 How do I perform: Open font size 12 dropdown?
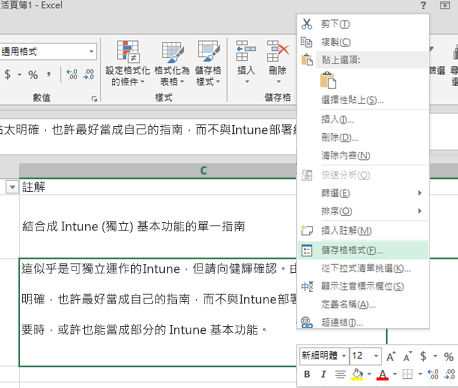point(376,356)
